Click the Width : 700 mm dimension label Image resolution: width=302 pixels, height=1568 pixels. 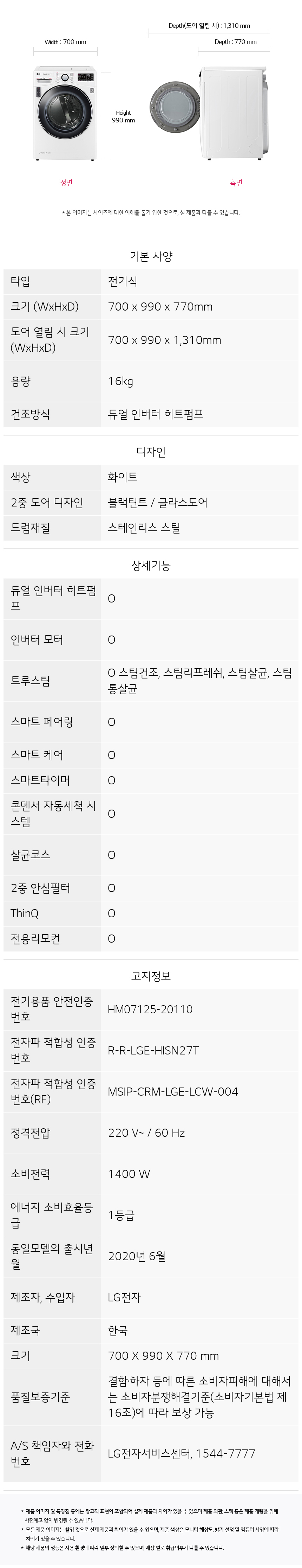65,42
